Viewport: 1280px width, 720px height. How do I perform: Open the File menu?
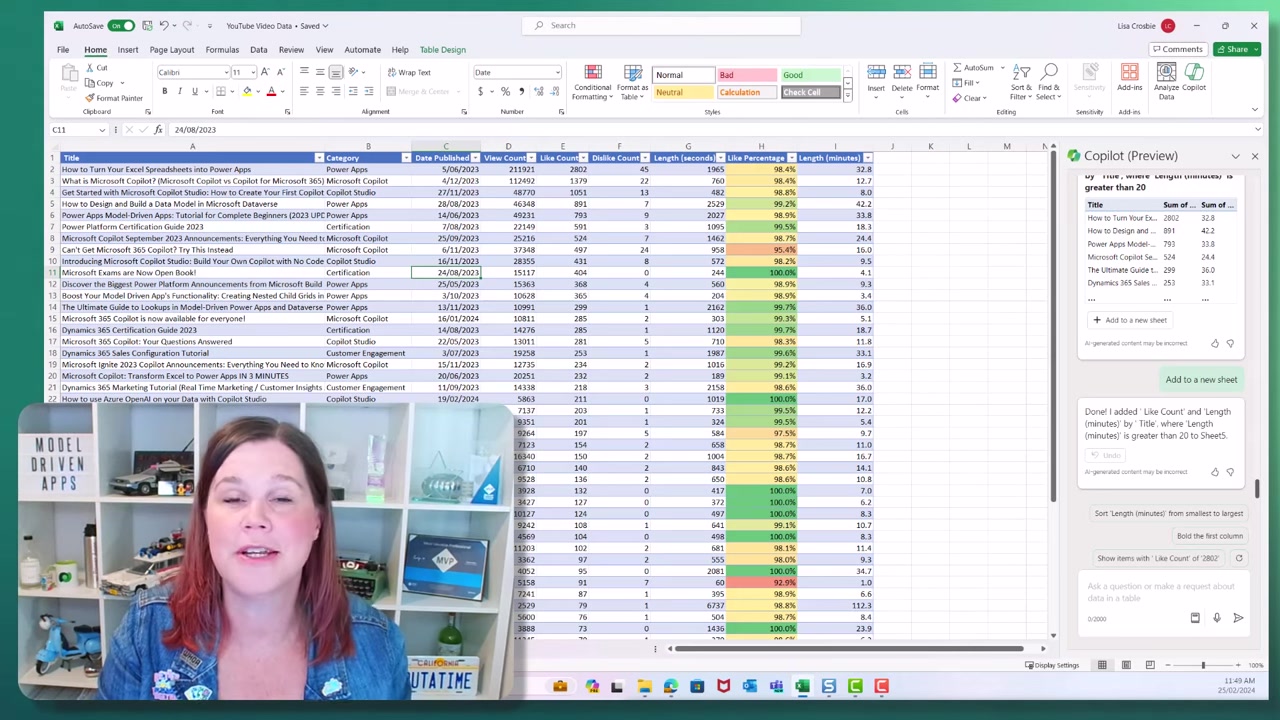(x=63, y=49)
